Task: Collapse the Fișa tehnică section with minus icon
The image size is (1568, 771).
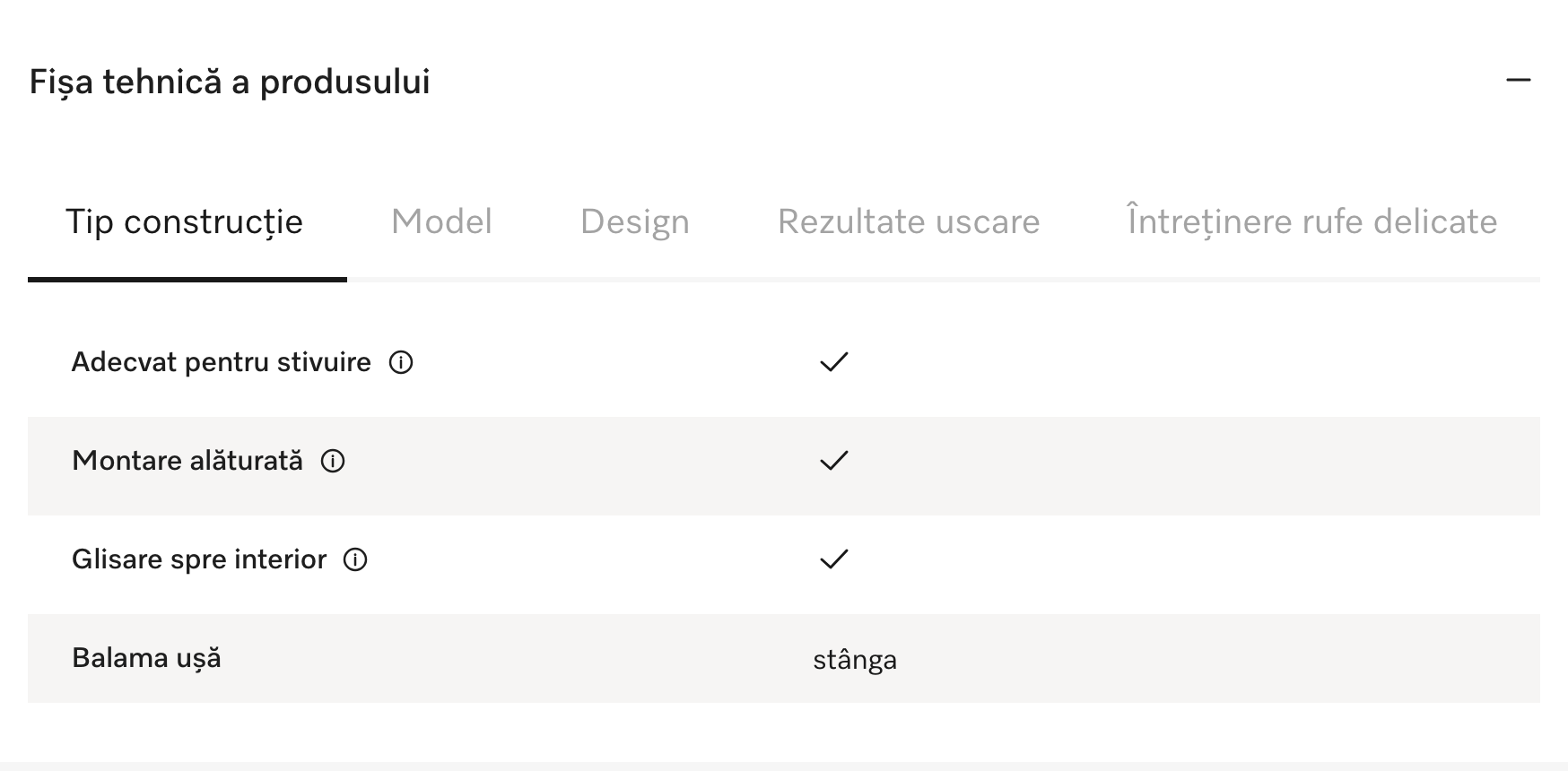Action: pyautogui.click(x=1518, y=81)
